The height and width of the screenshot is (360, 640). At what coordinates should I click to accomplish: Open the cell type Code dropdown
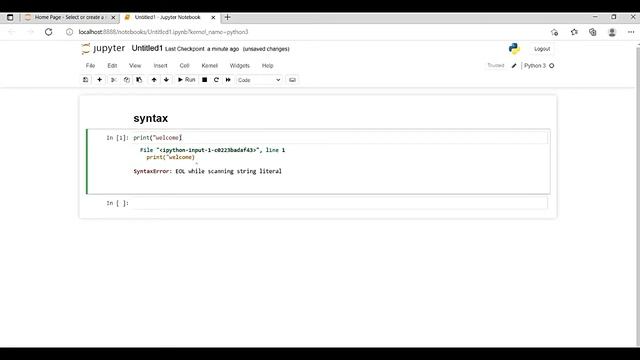259,80
